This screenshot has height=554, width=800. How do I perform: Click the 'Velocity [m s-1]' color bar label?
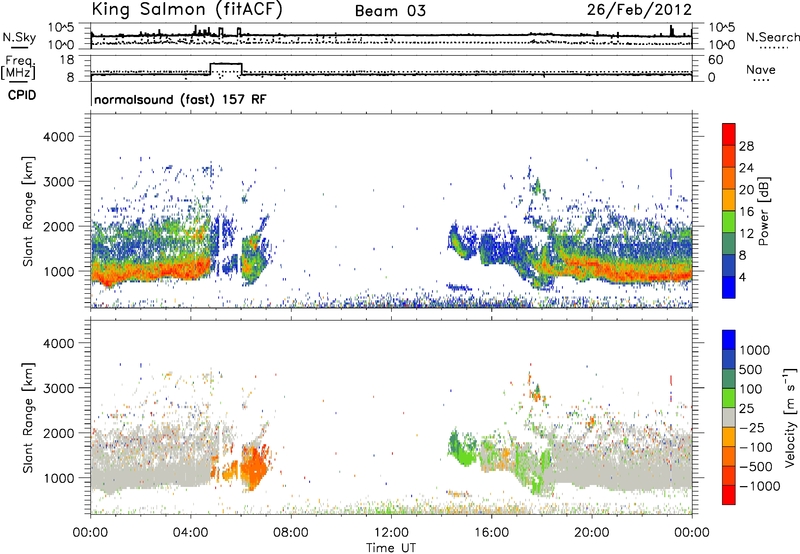tap(790, 417)
